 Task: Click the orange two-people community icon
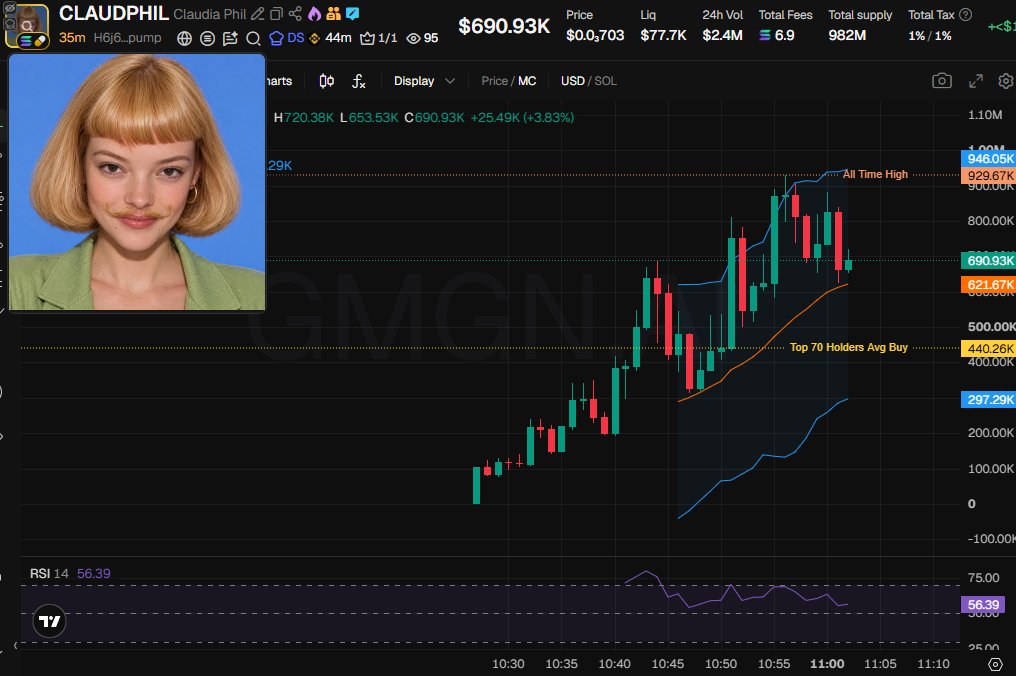[x=334, y=14]
